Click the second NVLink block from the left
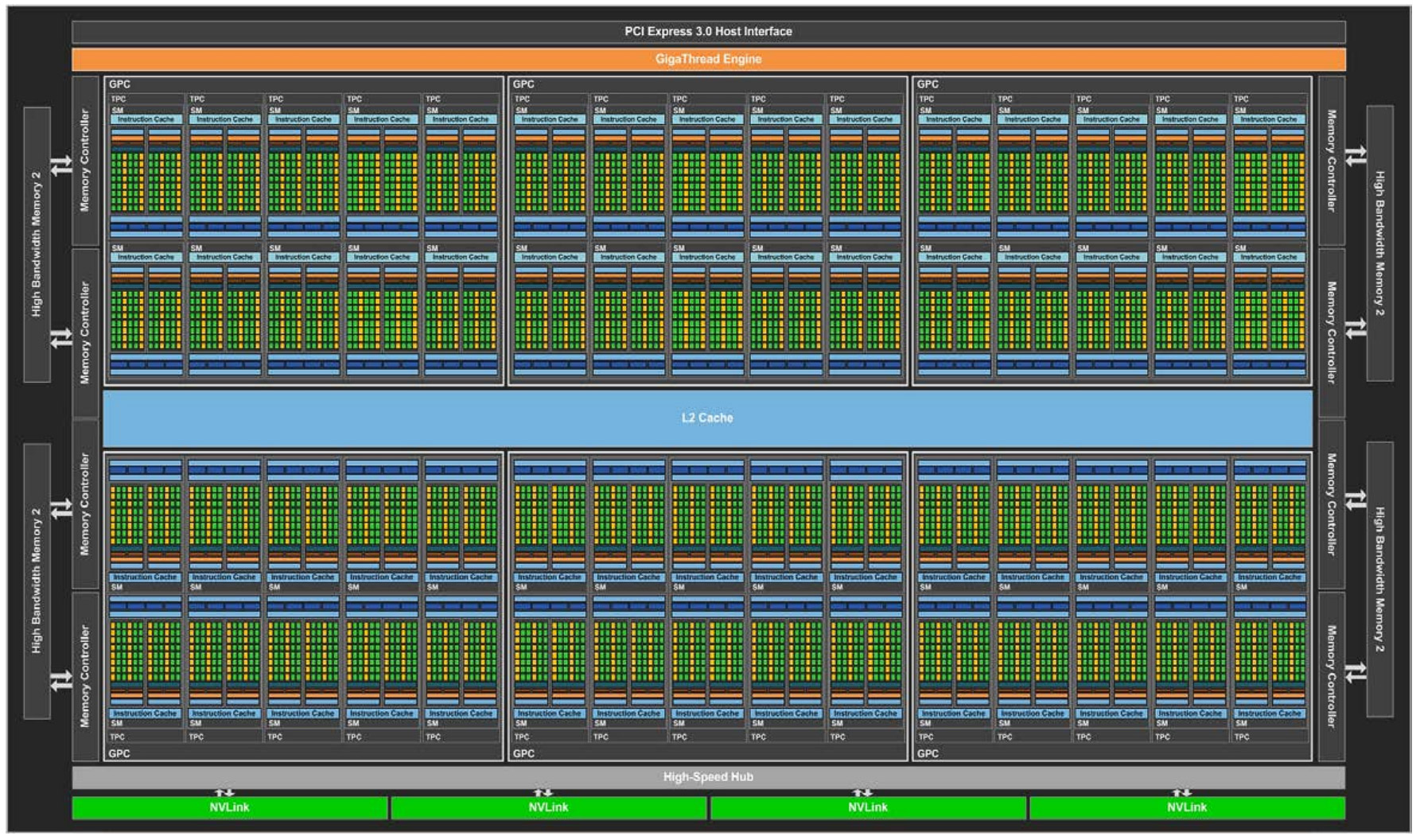Screen dimensions: 1420x840 pyautogui.click(x=548, y=807)
